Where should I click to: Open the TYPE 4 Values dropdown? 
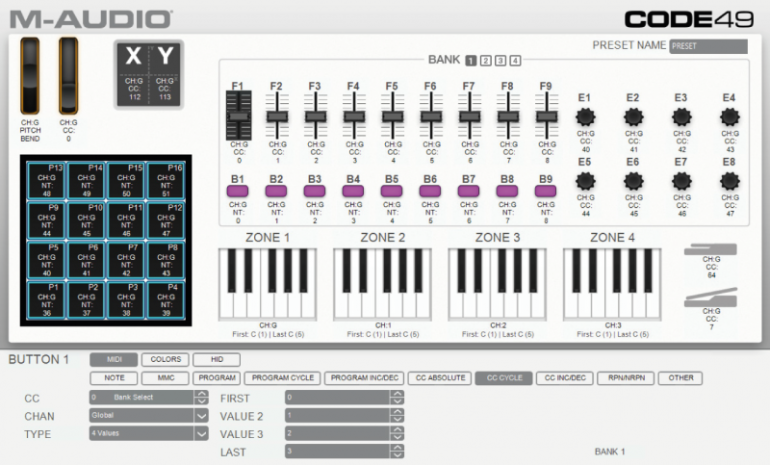coord(149,434)
